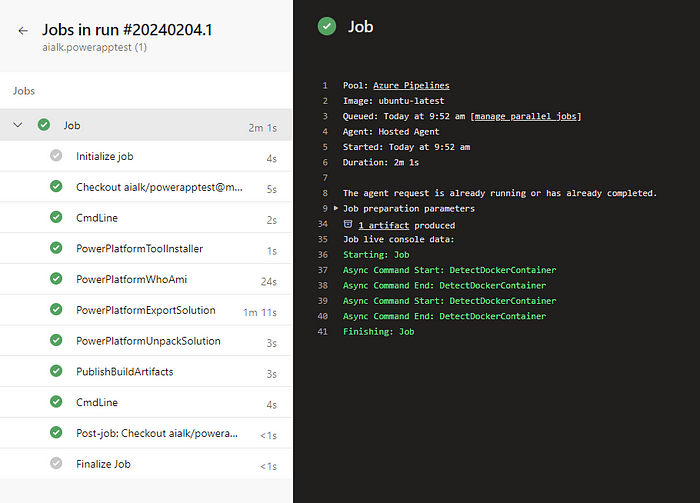Click green success icon next to Job header
Image resolution: width=700 pixels, height=503 pixels.
327,26
